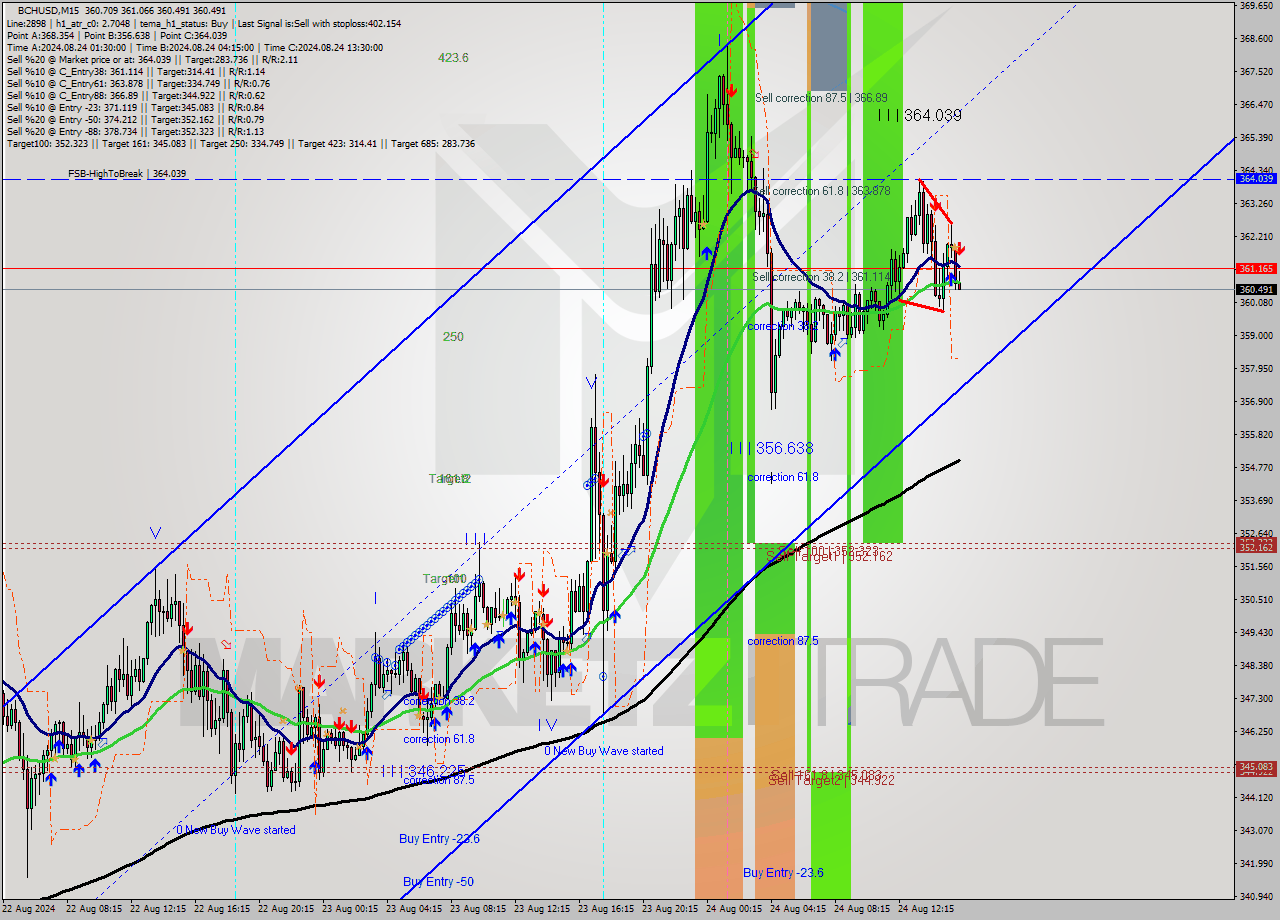Select the 350.510 price axis value
Image resolution: width=1280 pixels, height=920 pixels.
tap(1256, 599)
